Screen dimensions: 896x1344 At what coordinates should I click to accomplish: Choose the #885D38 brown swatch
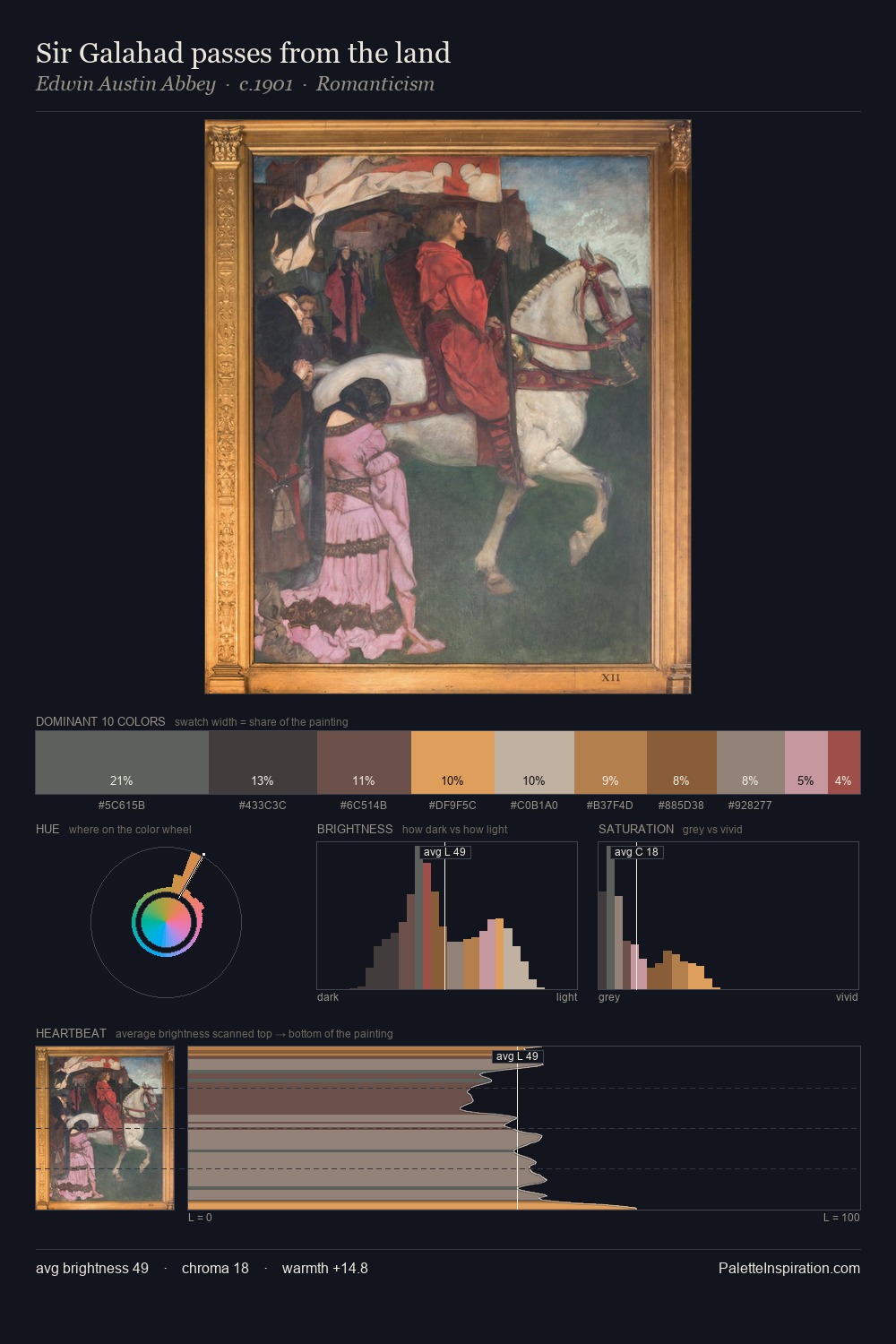point(682,762)
